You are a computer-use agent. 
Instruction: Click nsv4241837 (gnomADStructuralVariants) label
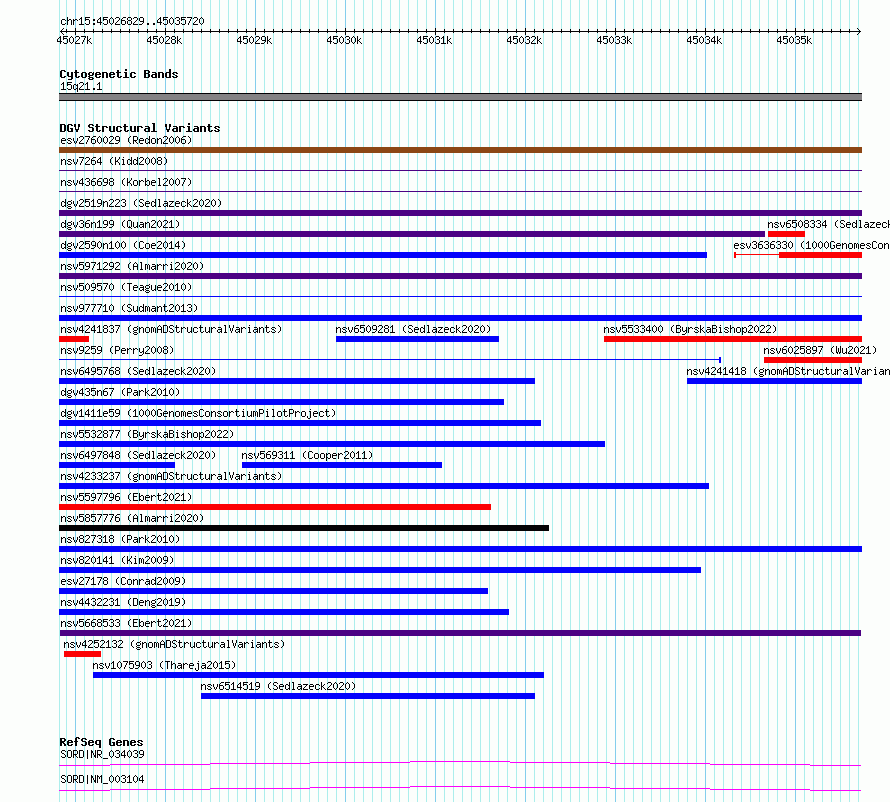tap(171, 329)
